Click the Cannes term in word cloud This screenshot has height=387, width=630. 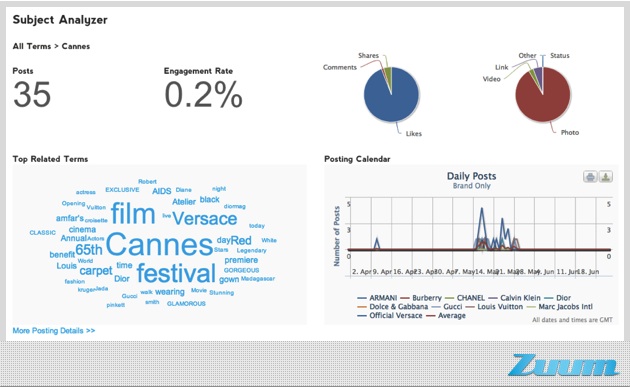click(x=159, y=244)
